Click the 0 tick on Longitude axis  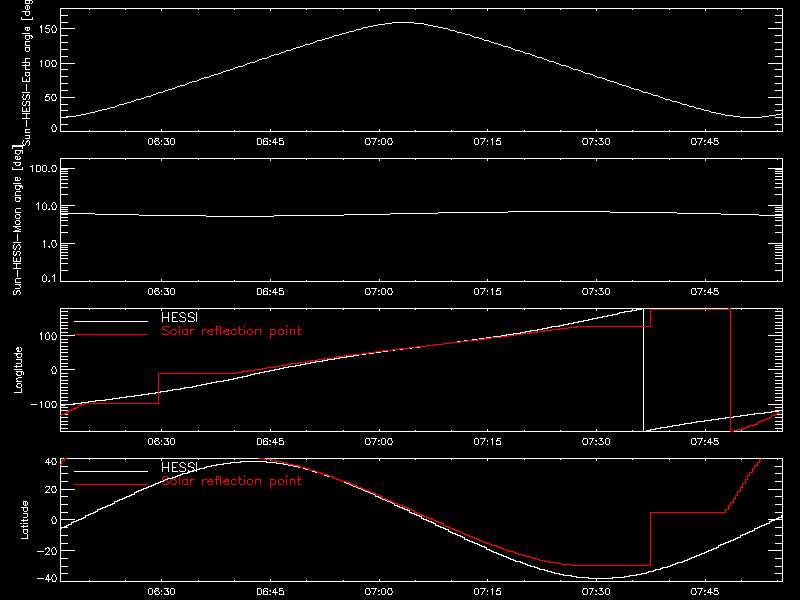click(54, 370)
